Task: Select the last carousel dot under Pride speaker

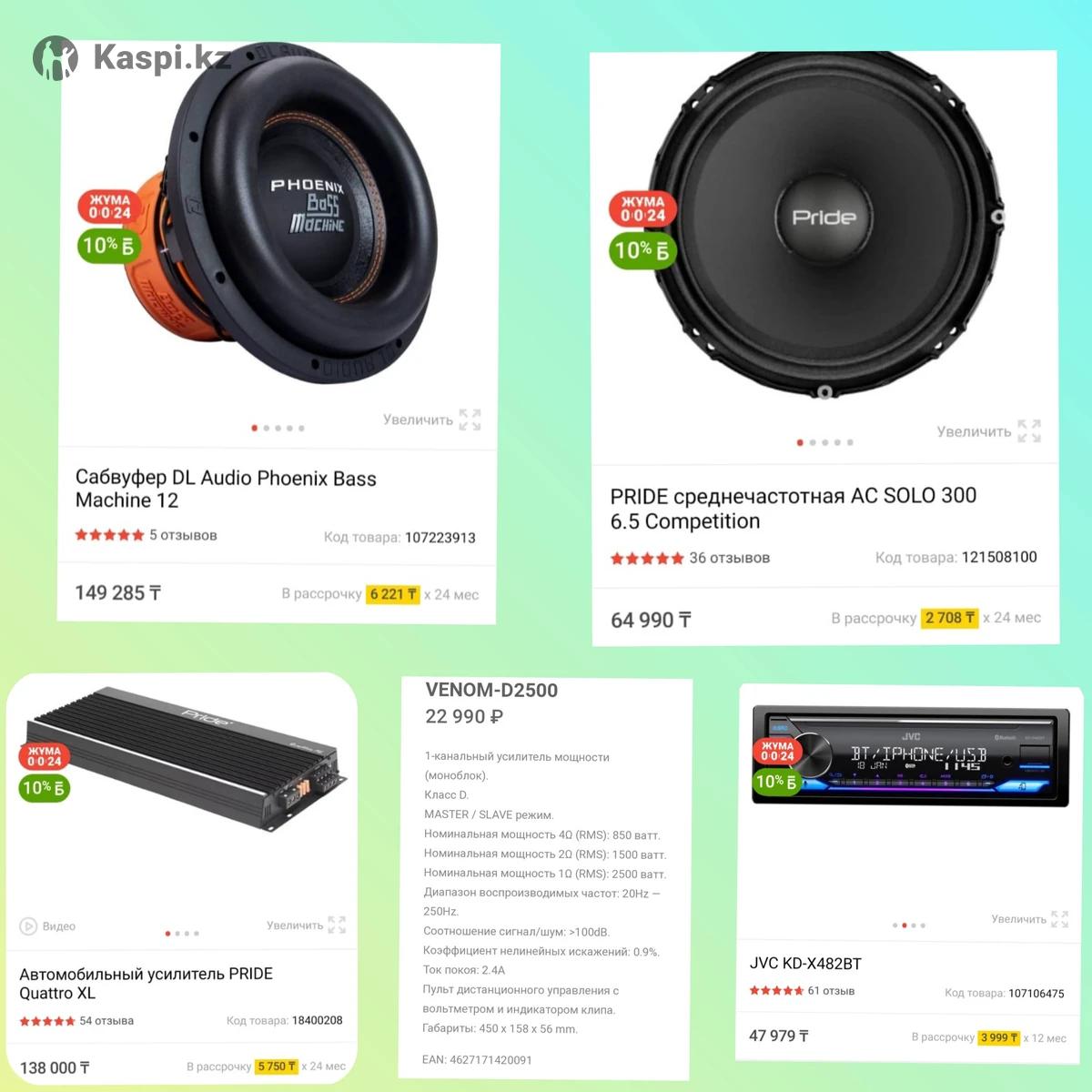Action: [x=850, y=443]
